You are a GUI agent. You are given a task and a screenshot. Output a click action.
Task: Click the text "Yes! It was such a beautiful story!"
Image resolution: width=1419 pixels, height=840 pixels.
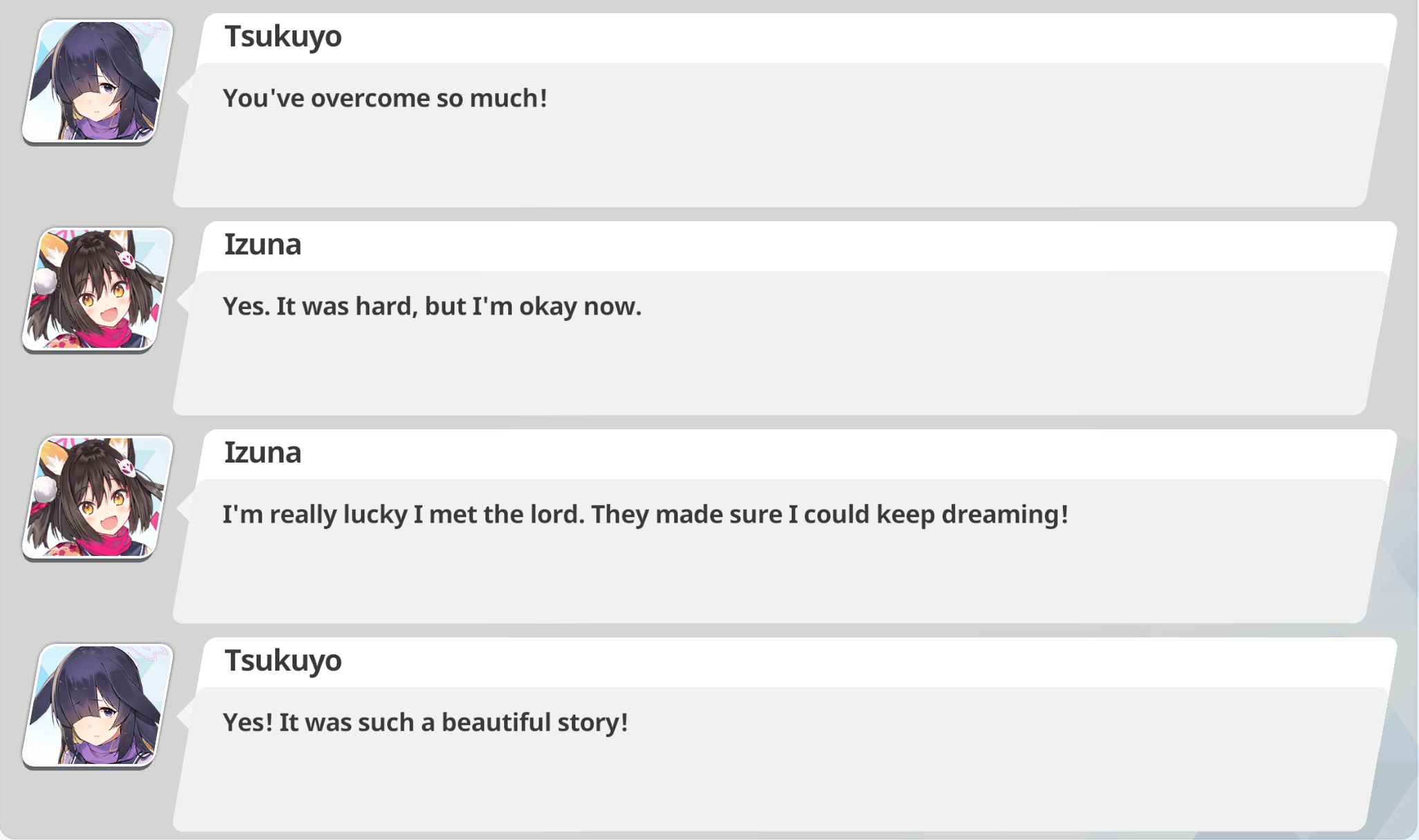pyautogui.click(x=425, y=722)
